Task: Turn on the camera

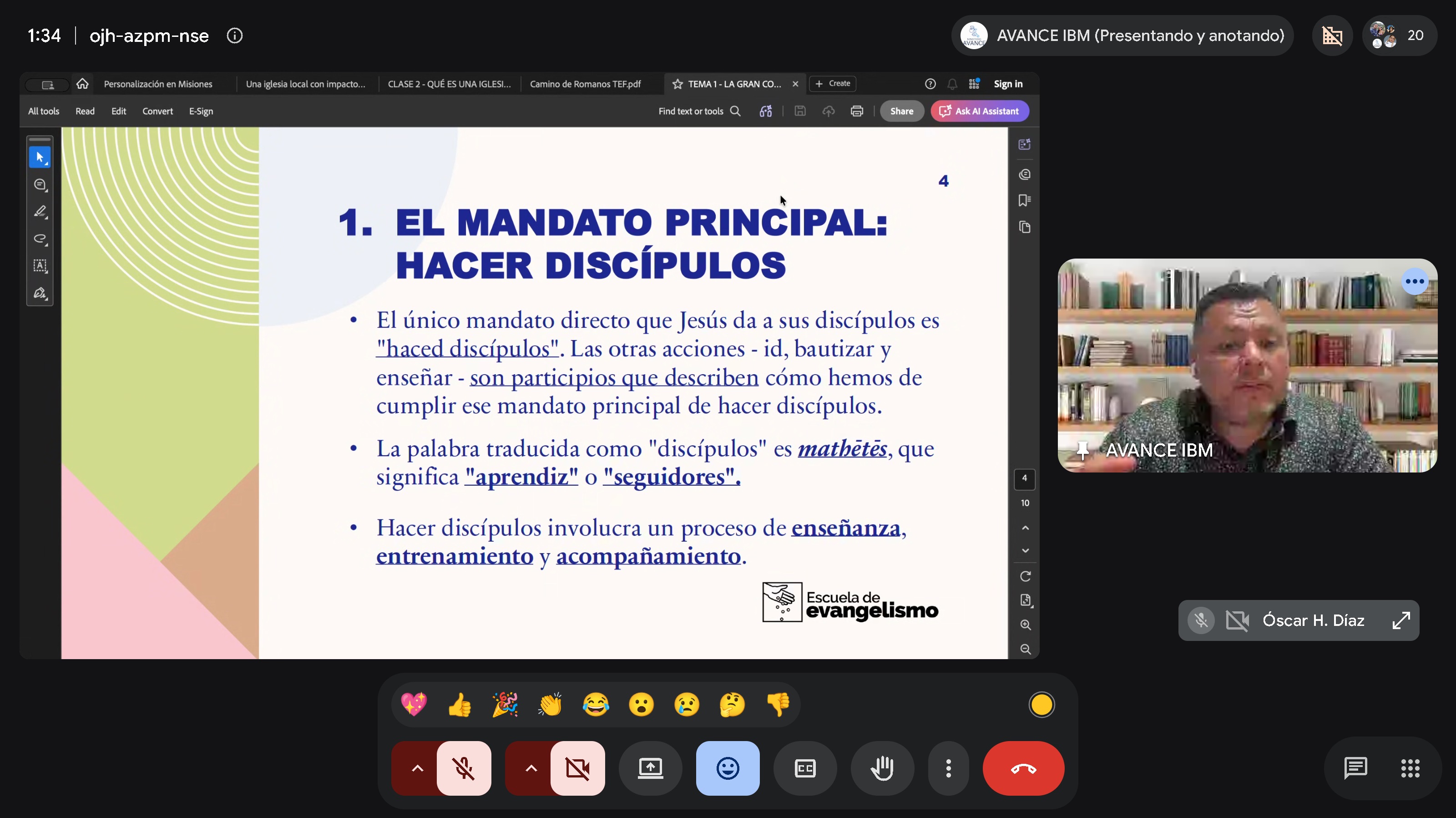Action: (x=577, y=767)
